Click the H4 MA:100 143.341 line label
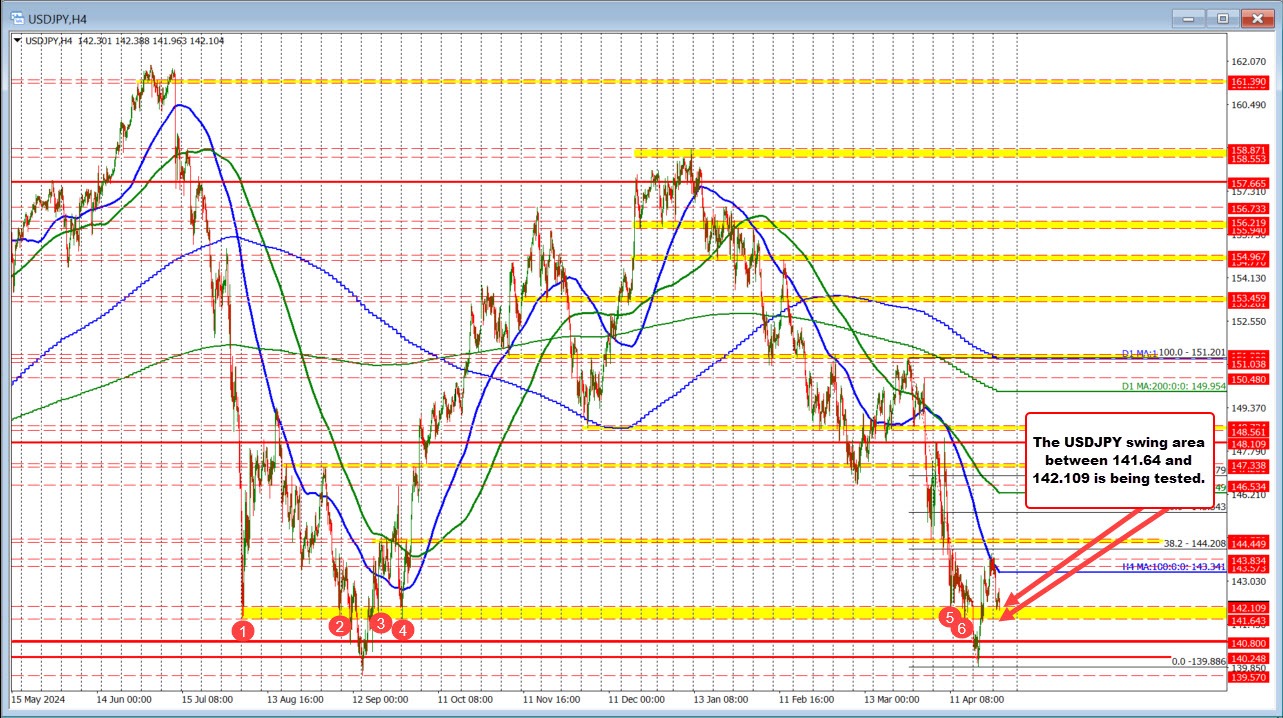1283x718 pixels. click(x=1175, y=567)
